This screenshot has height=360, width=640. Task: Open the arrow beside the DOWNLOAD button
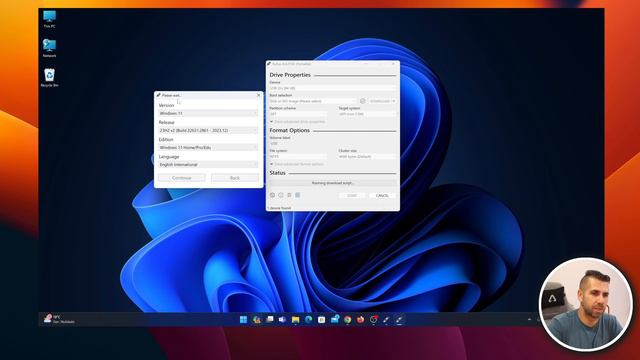tap(393, 101)
